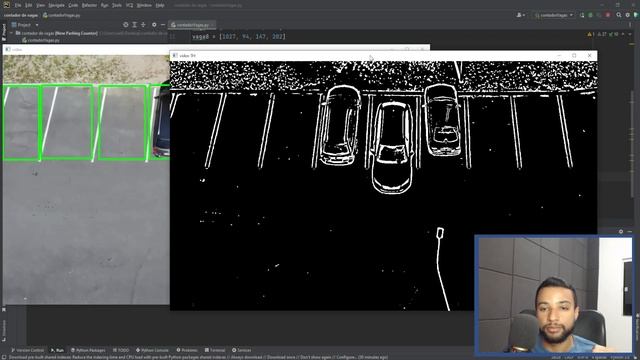Hide the Project panel with minus icon

[x=163, y=25]
